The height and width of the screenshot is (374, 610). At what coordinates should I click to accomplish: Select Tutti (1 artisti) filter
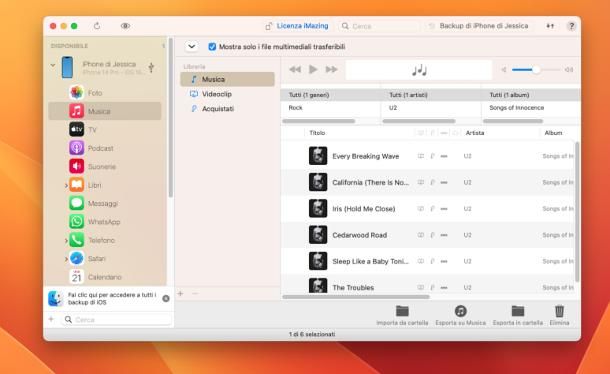click(x=431, y=95)
